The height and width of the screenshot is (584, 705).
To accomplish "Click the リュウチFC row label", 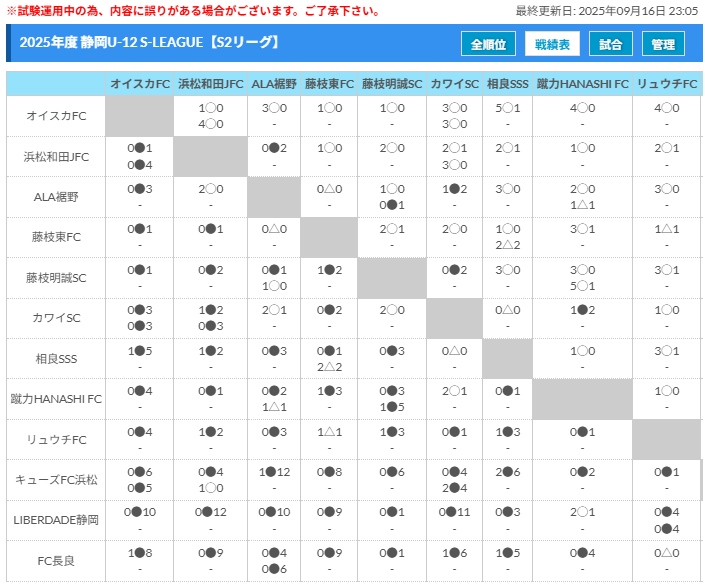I will tap(56, 440).
